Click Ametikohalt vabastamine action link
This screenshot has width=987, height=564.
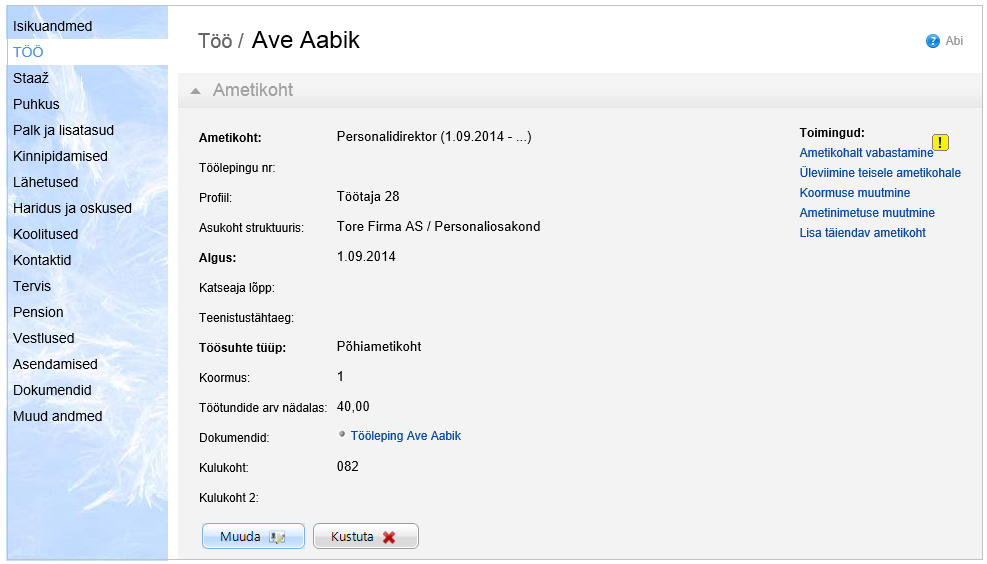coord(865,153)
